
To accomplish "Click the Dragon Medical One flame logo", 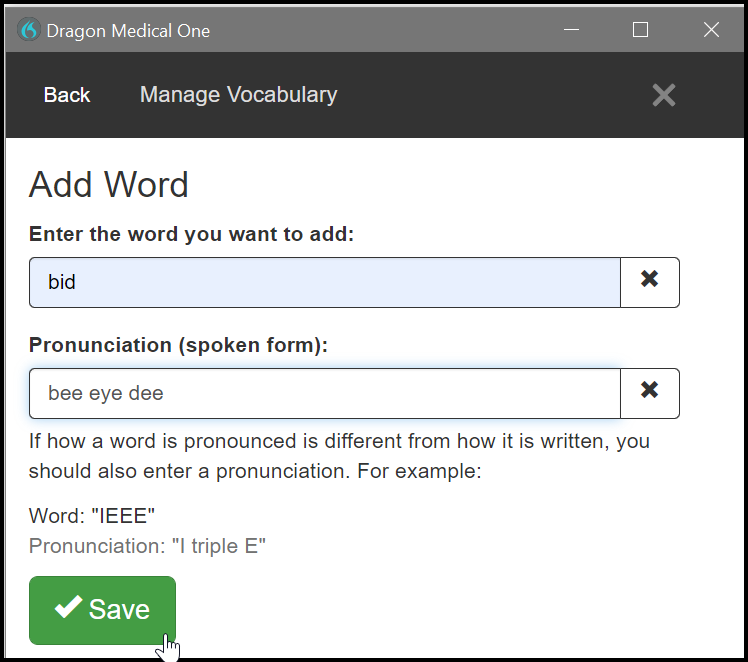I will pyautogui.click(x=29, y=30).
